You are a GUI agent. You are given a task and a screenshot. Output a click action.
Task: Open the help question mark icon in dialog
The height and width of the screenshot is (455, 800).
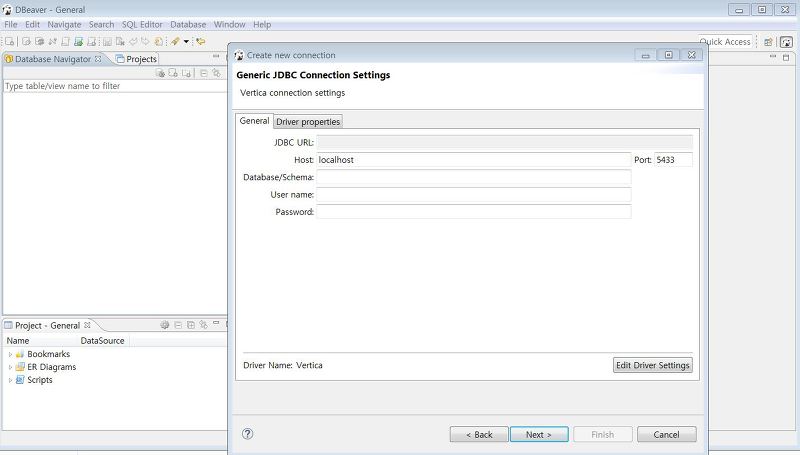click(247, 434)
